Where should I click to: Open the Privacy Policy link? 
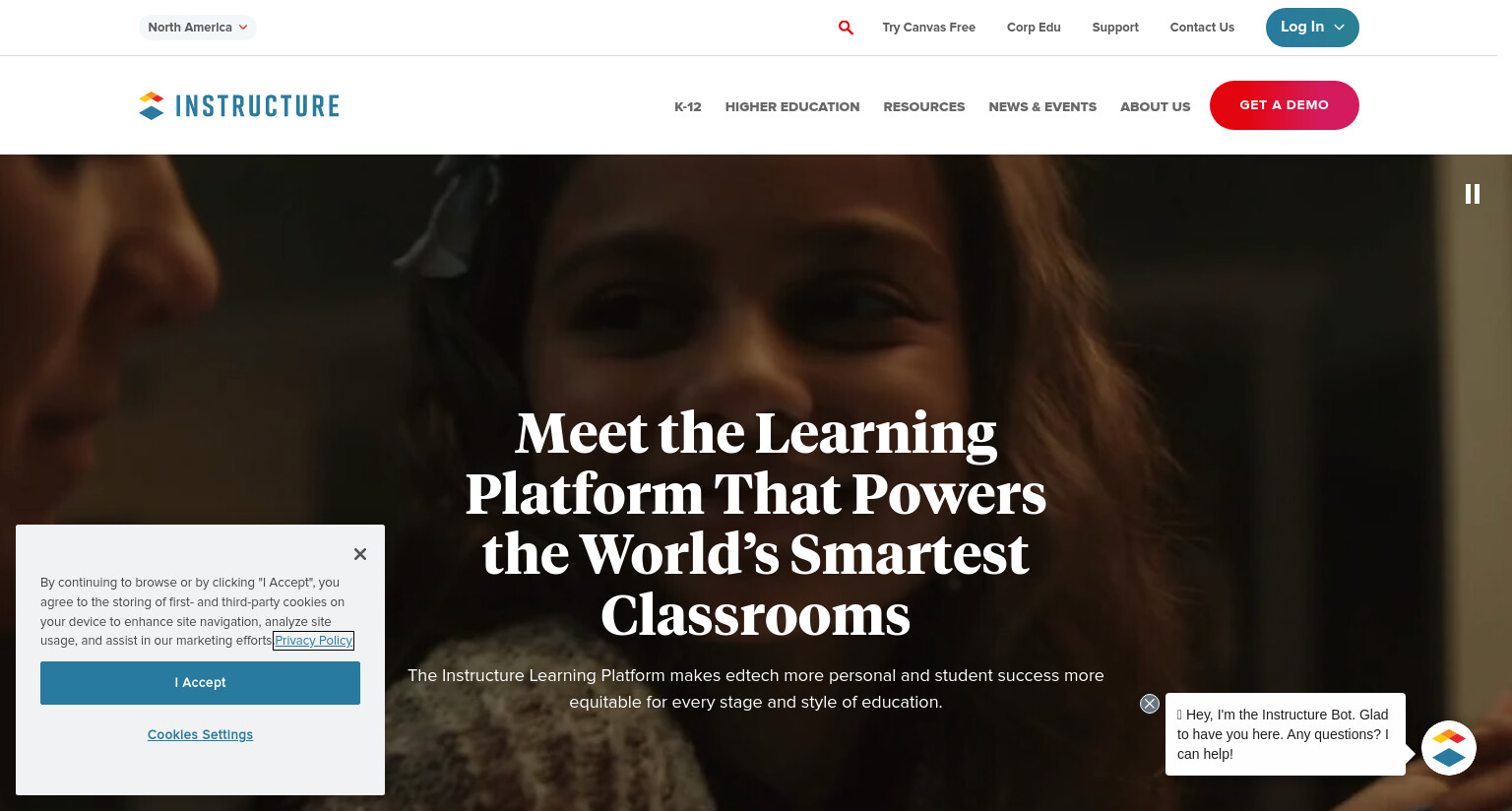(x=314, y=641)
